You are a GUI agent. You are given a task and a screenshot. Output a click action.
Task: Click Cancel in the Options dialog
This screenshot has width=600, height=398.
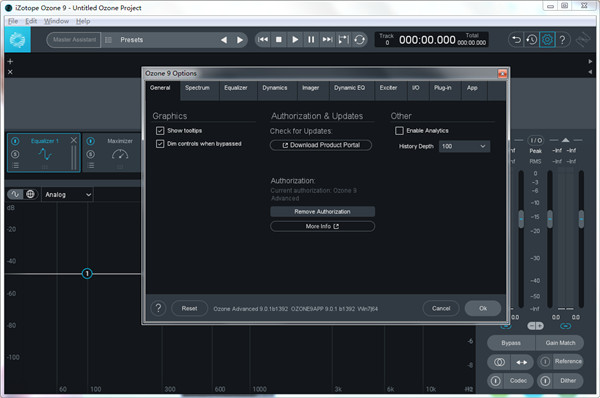click(441, 308)
